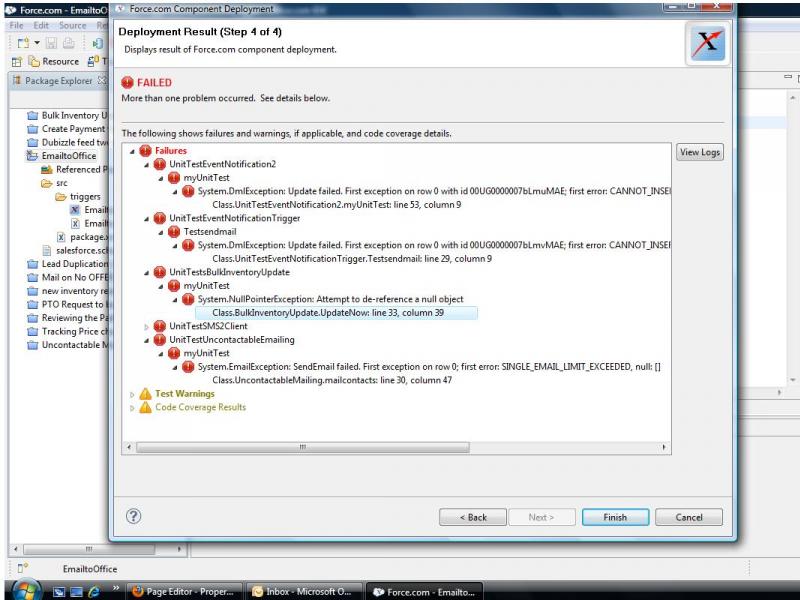The image size is (800, 600).
Task: Open the File menu in Eclipse
Action: coord(16,26)
